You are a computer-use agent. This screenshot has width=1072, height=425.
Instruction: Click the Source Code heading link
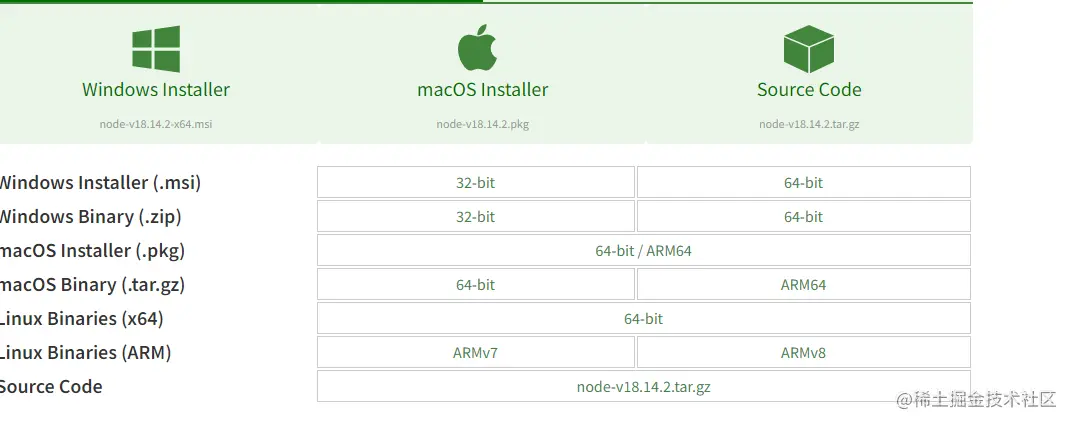(x=809, y=90)
